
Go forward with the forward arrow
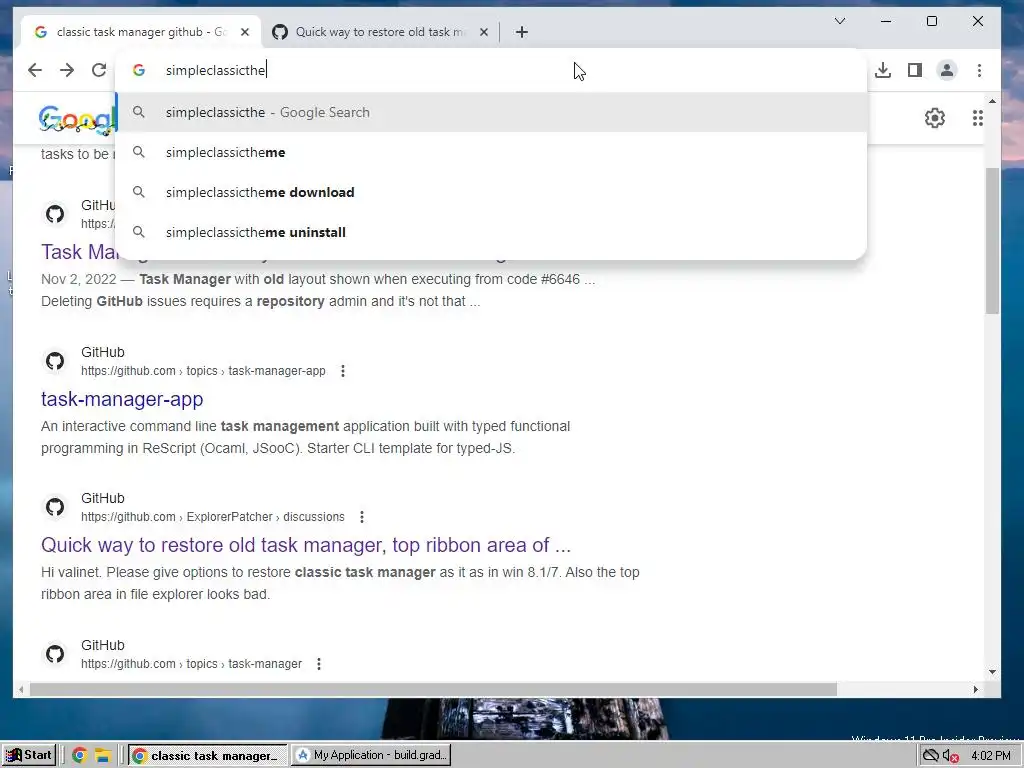click(x=67, y=70)
